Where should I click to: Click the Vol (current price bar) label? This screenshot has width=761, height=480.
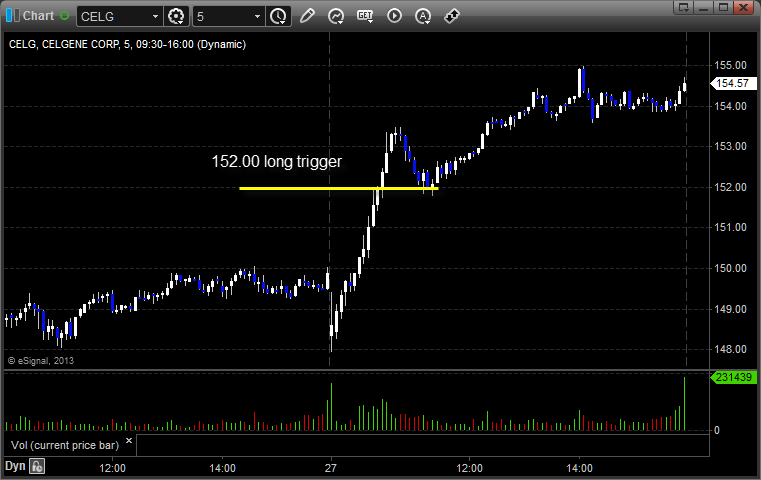[65, 445]
